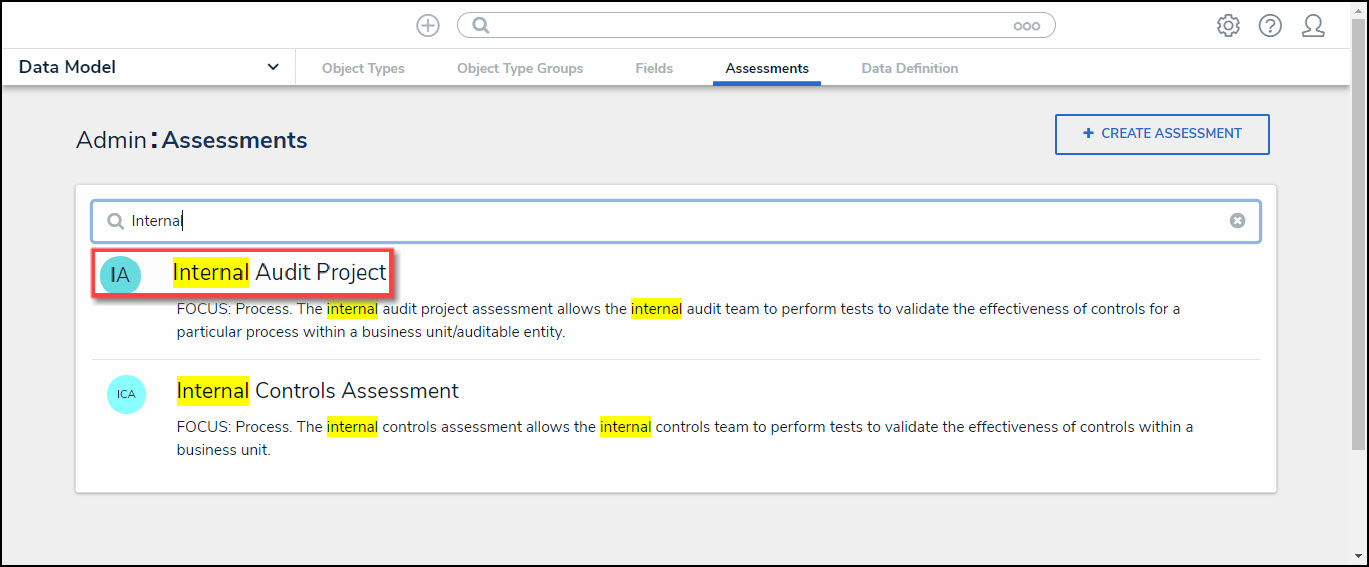The image size is (1369, 567).
Task: Expand the Data Model dropdown
Action: coord(273,67)
